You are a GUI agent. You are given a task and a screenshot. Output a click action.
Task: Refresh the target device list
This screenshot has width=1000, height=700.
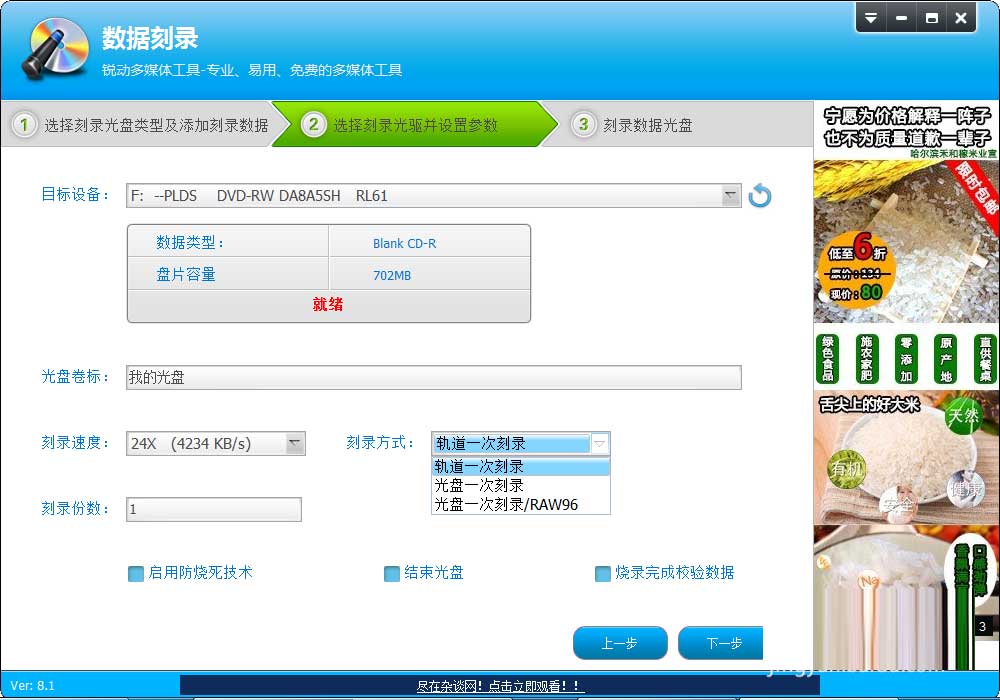pyautogui.click(x=760, y=196)
